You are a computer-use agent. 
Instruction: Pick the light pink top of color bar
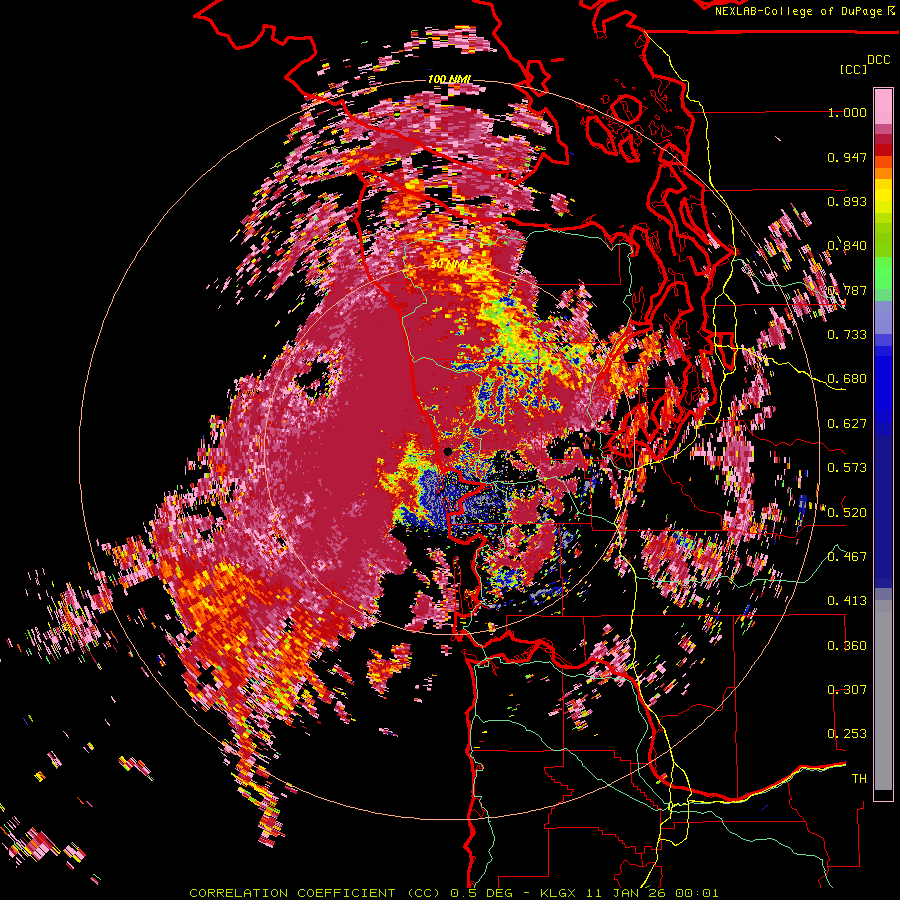[x=883, y=106]
